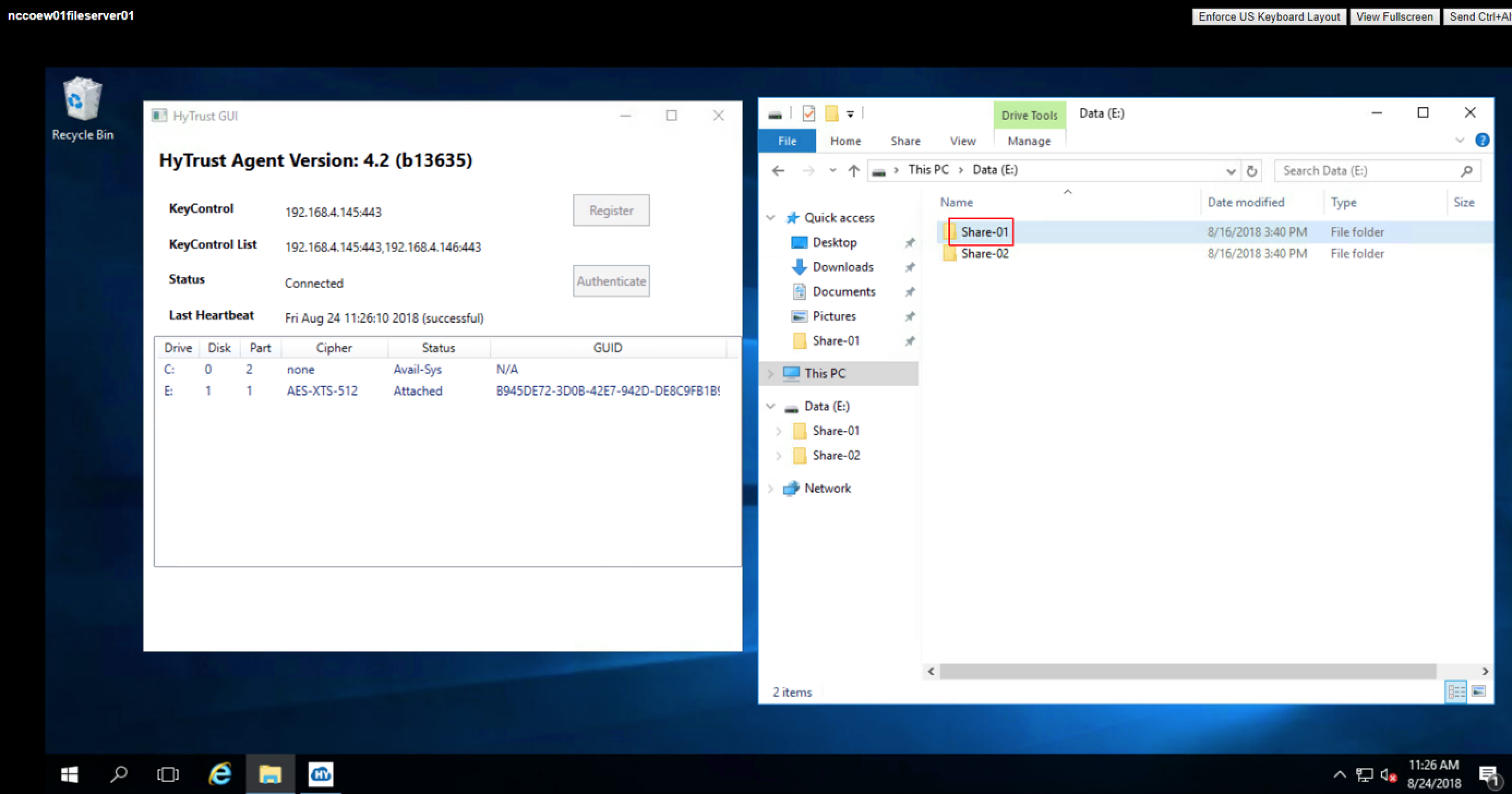The width and height of the screenshot is (1512, 794).
Task: Click the search magnifier in Explorer
Action: pos(1466,171)
